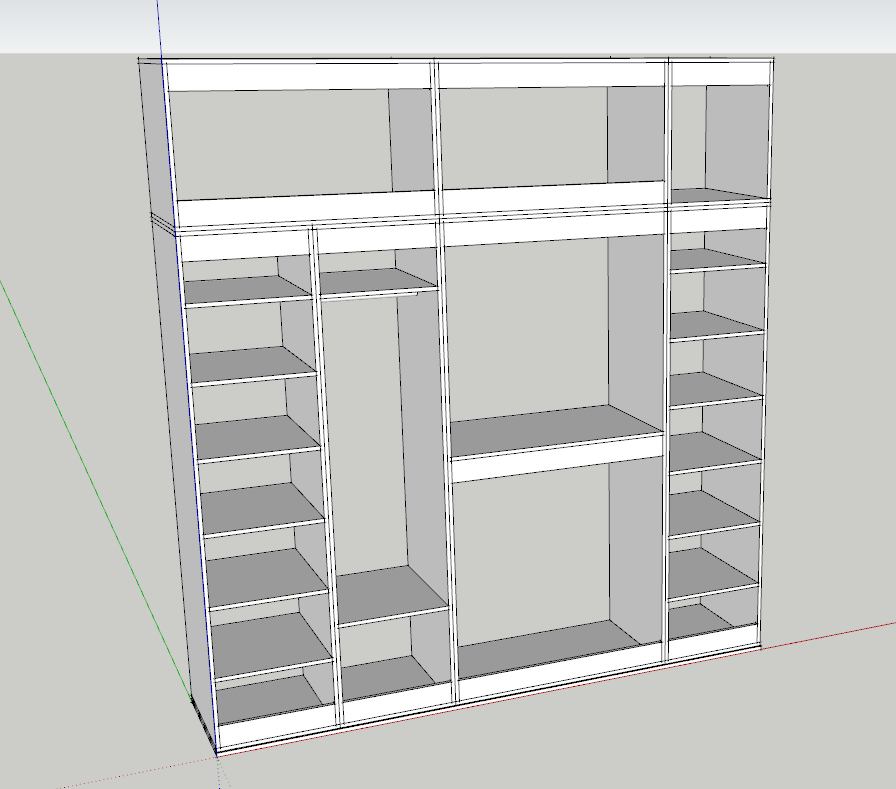Select the hanging rail under the narrow shelf
Image resolution: width=896 pixels, height=789 pixels.
tap(369, 296)
